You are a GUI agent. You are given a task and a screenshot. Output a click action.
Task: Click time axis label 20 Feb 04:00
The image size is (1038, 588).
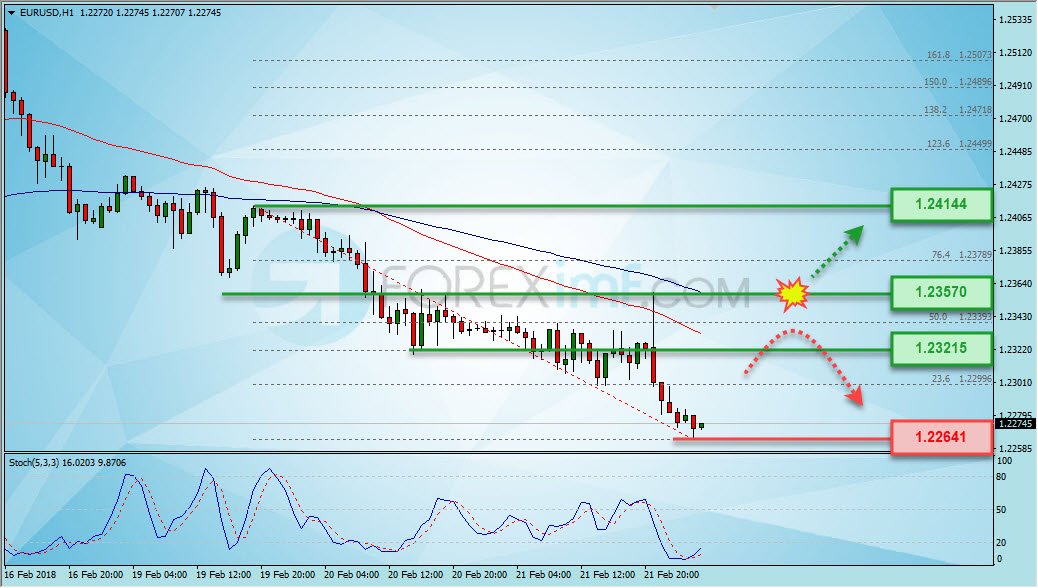352,575
